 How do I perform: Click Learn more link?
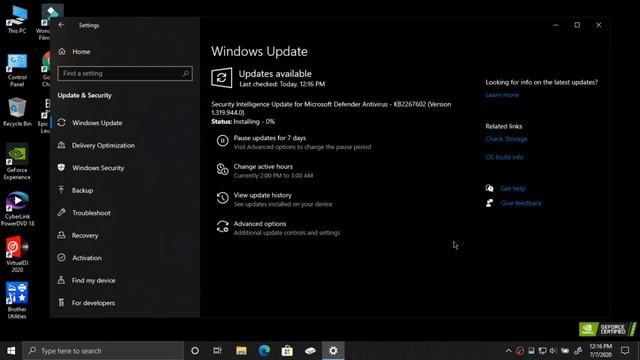[502, 95]
